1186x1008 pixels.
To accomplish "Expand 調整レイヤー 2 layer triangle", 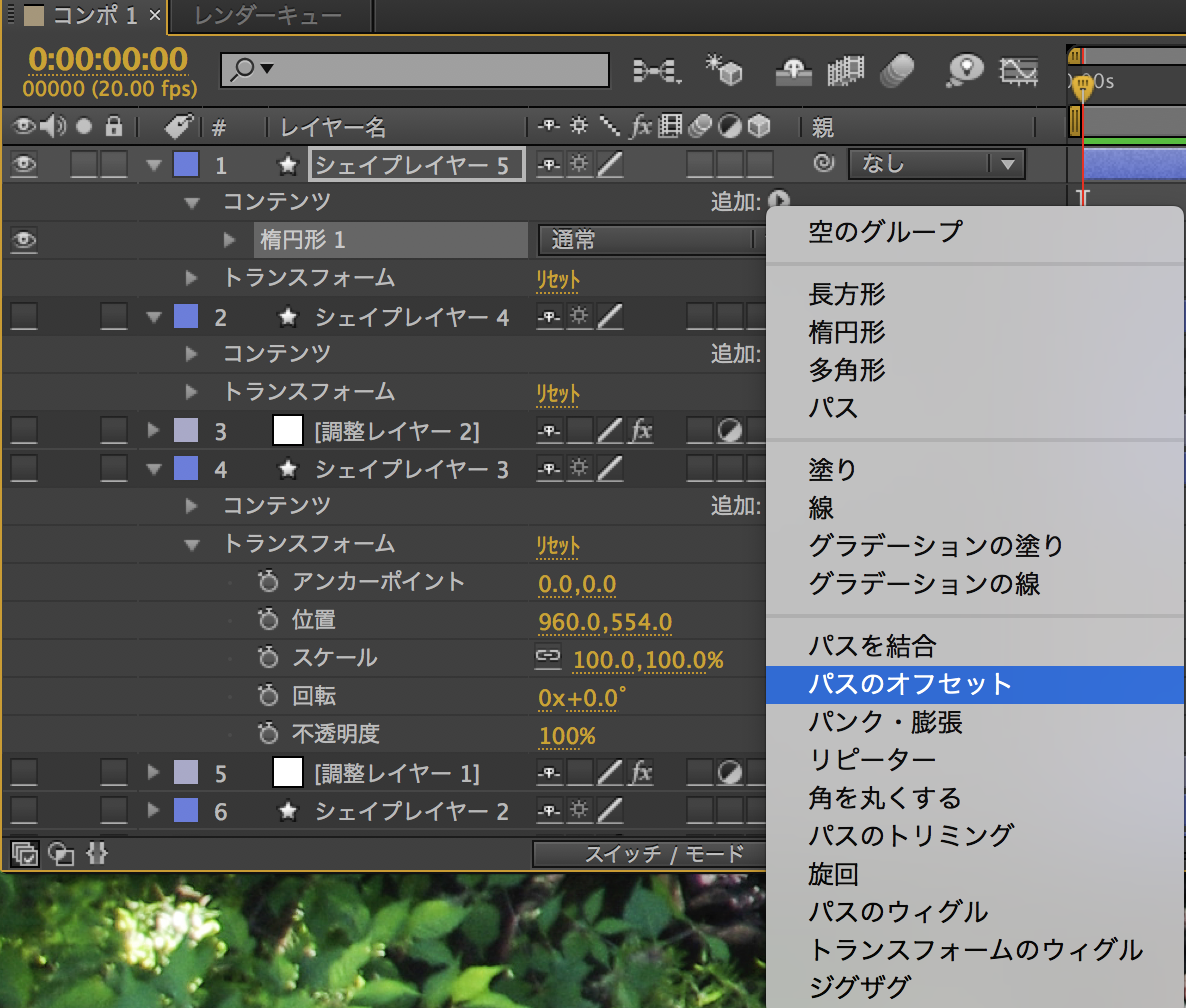I will coord(154,430).
